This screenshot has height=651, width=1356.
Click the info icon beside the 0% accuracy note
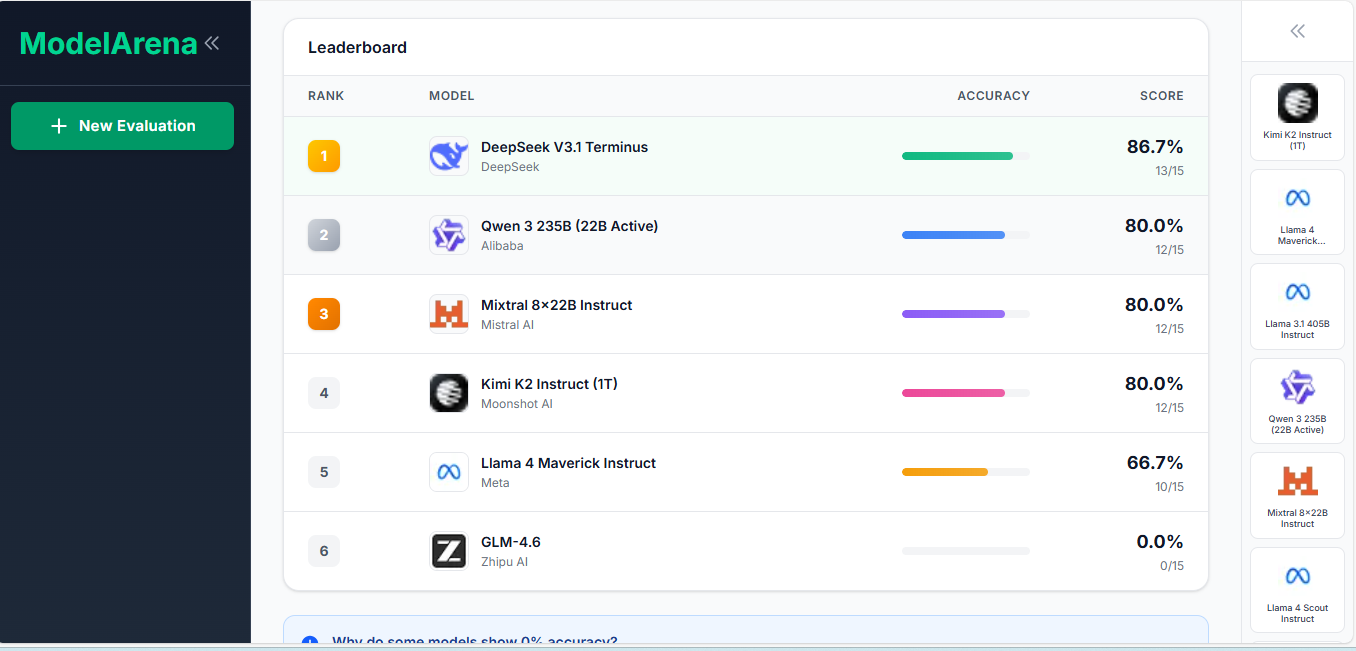point(310,642)
